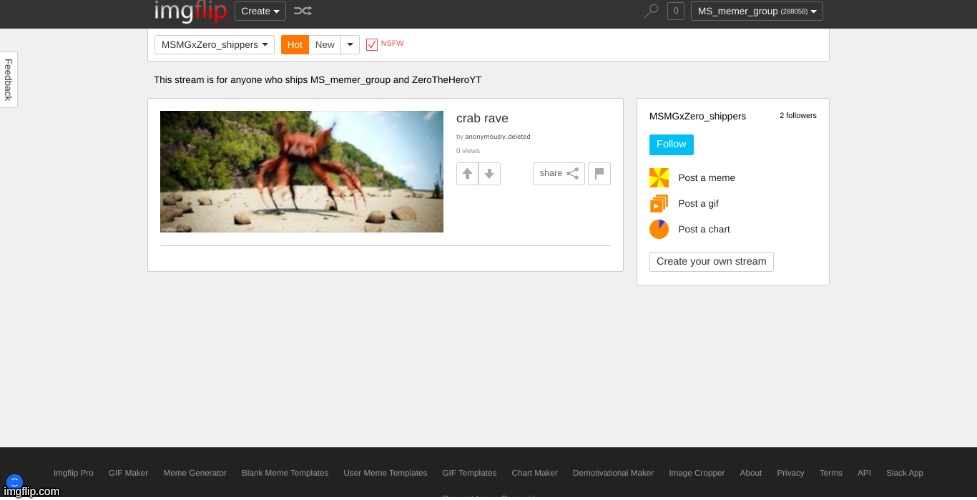The height and width of the screenshot is (500, 977).
Task: Open the crab rave image thumbnail
Action: coord(302,171)
